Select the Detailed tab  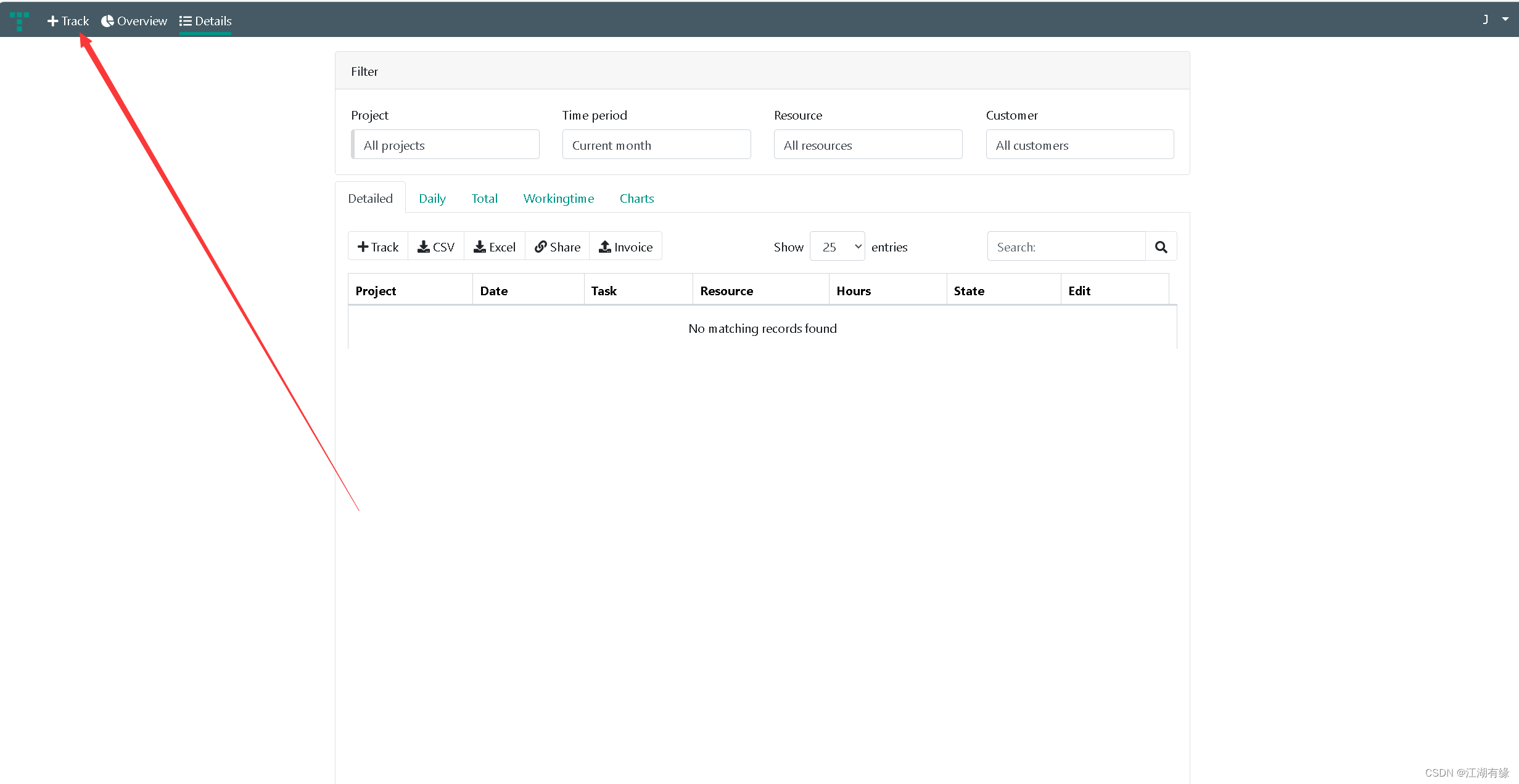point(370,198)
